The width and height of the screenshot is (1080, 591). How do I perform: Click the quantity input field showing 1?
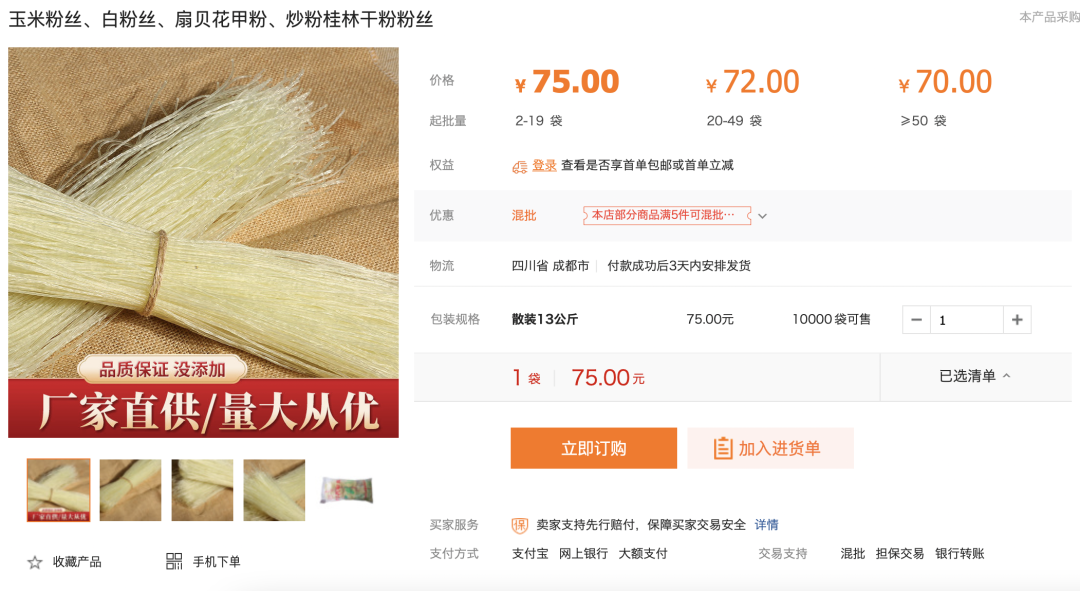tap(966, 320)
